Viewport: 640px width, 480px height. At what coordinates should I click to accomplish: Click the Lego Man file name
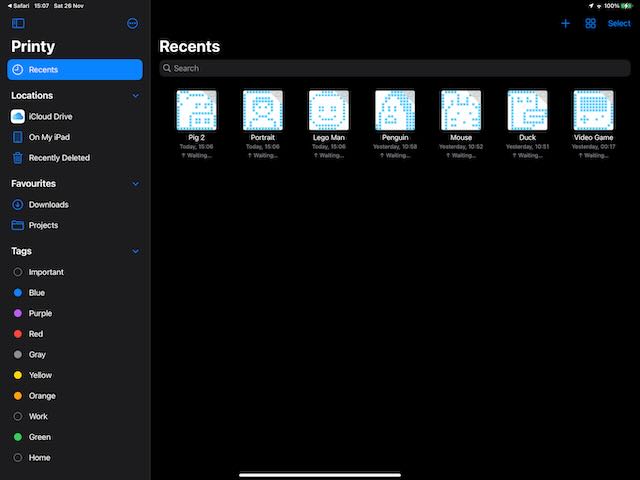329,138
